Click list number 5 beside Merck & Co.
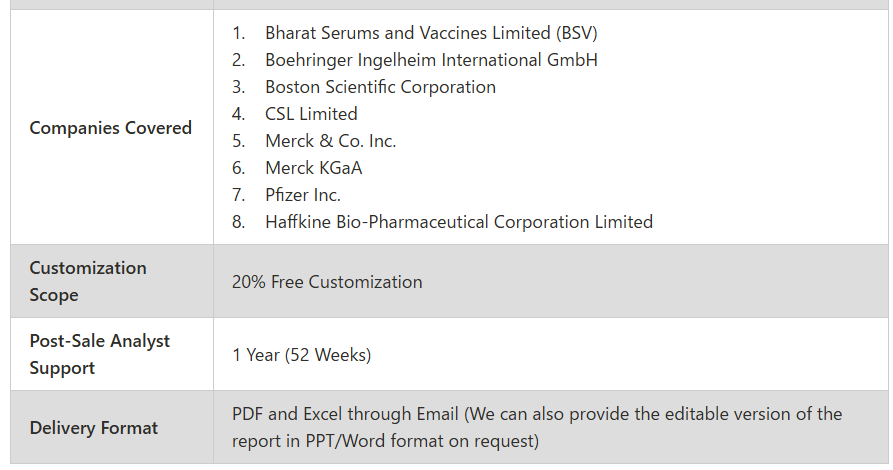This screenshot has width=893, height=470. pyautogui.click(x=239, y=141)
